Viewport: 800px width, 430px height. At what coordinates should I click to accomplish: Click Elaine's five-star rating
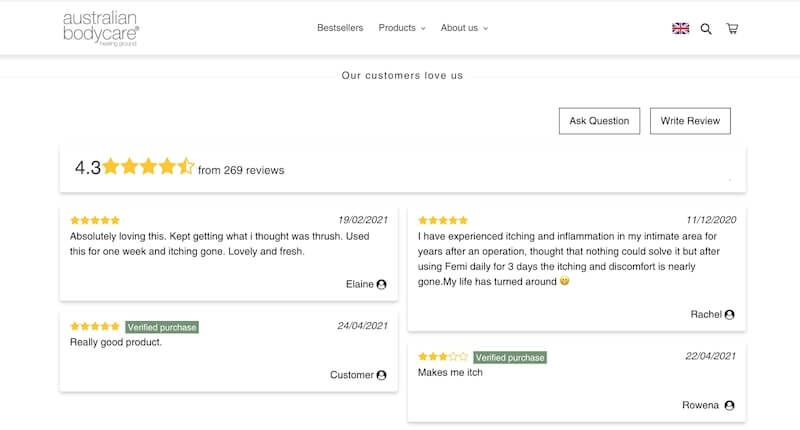point(95,220)
